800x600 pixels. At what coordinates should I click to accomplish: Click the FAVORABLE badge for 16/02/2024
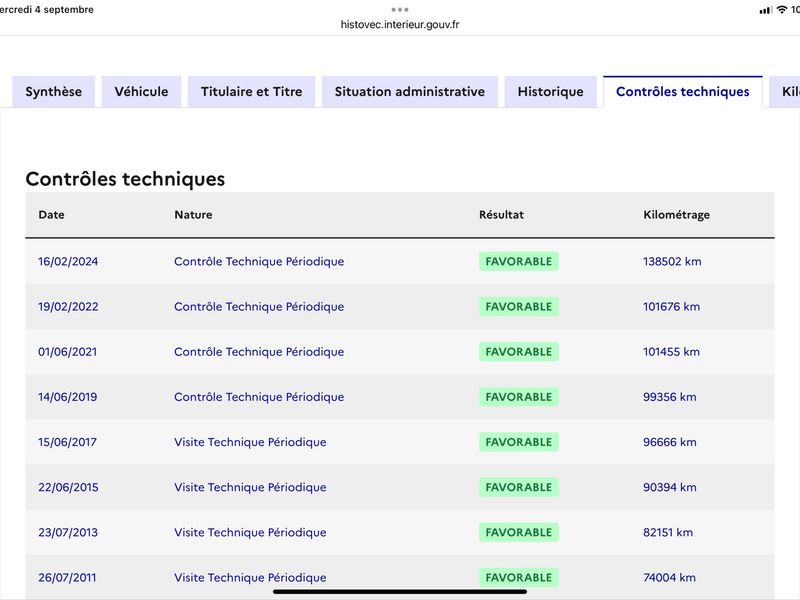pos(518,261)
